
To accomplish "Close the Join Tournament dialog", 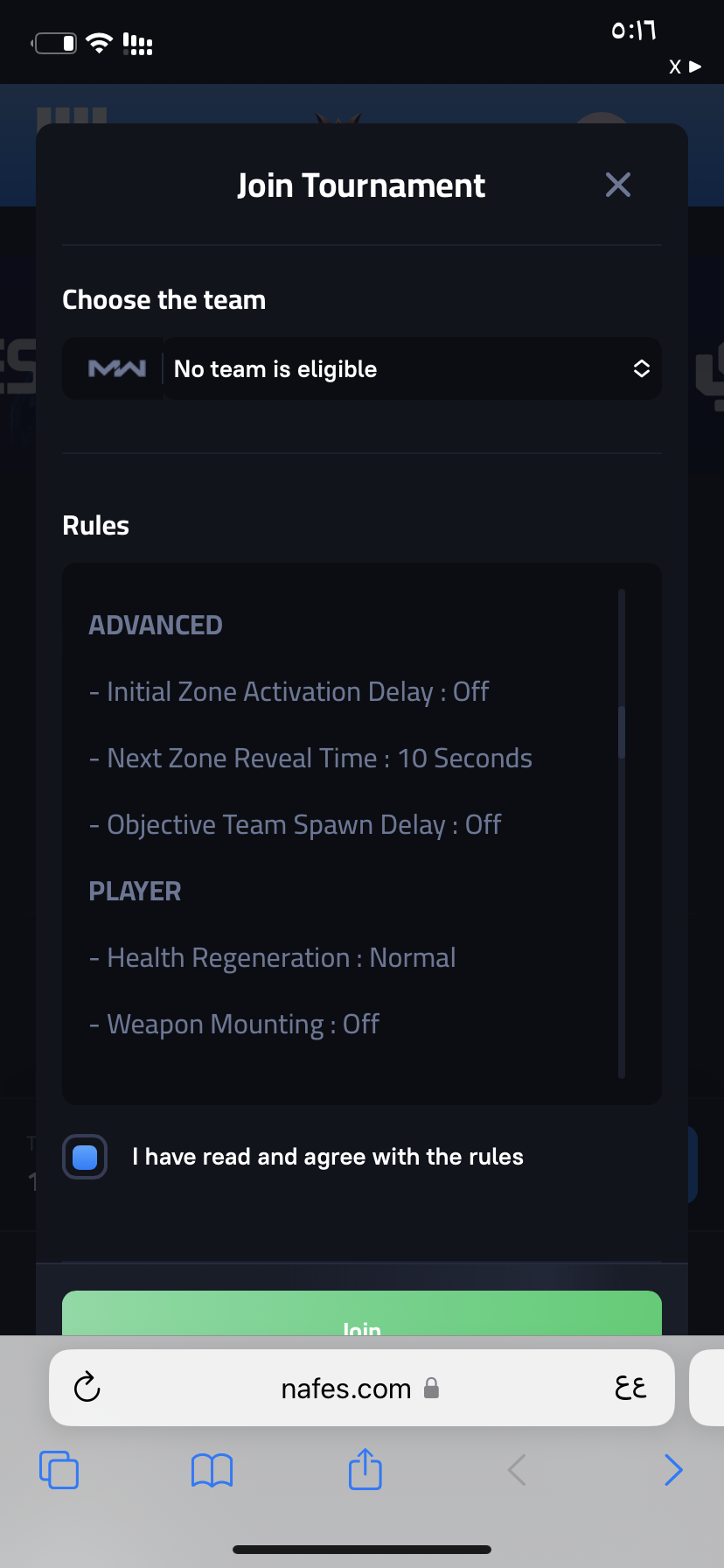I will pos(618,185).
